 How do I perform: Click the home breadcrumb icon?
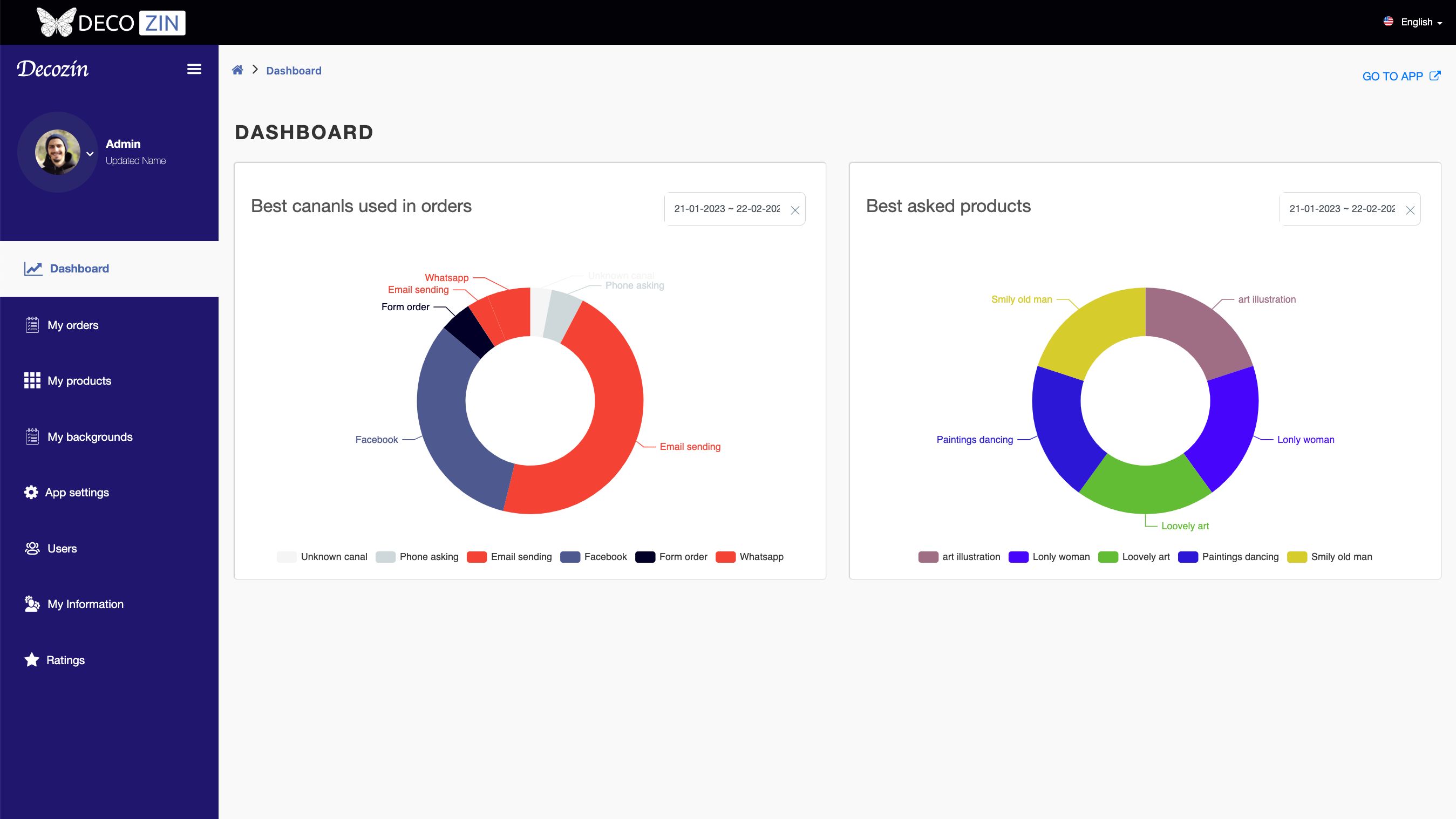coord(237,70)
